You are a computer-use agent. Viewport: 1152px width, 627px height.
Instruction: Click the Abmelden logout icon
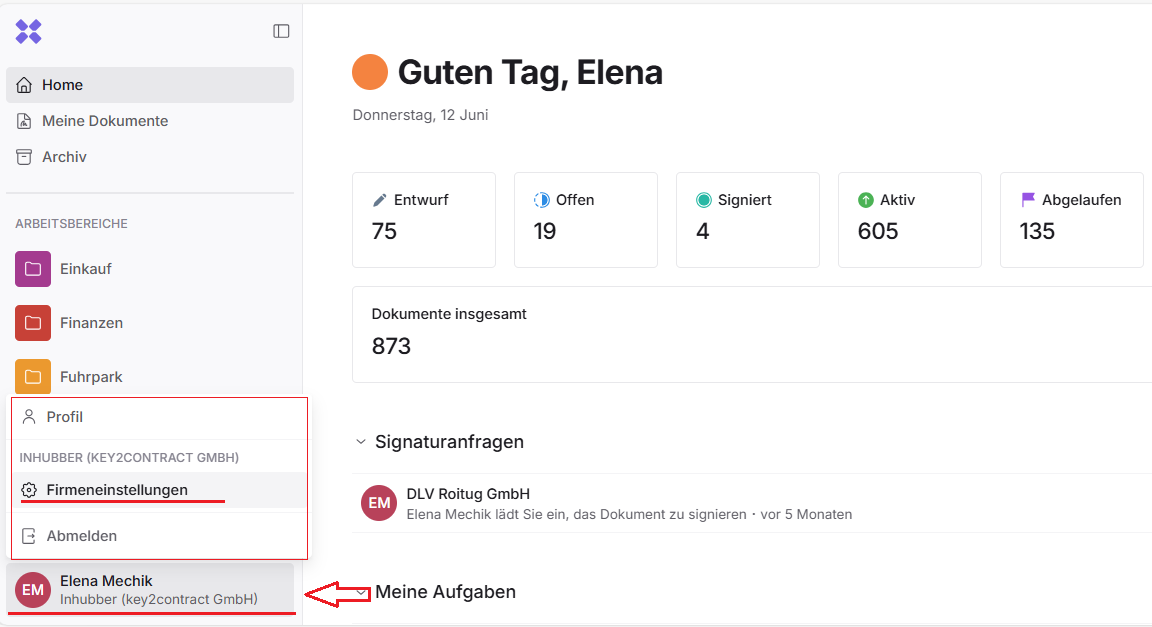click(x=29, y=536)
